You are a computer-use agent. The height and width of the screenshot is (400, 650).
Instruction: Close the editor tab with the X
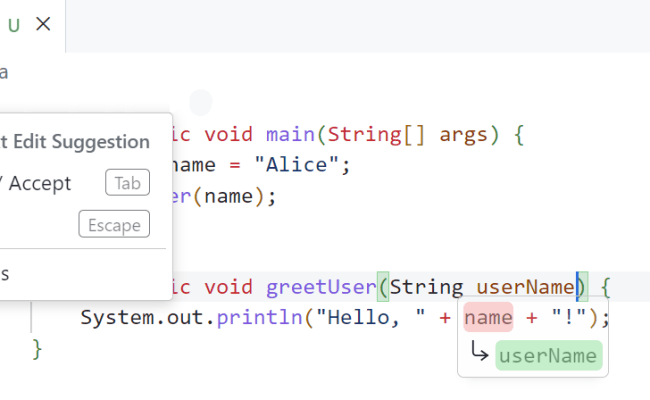43,24
